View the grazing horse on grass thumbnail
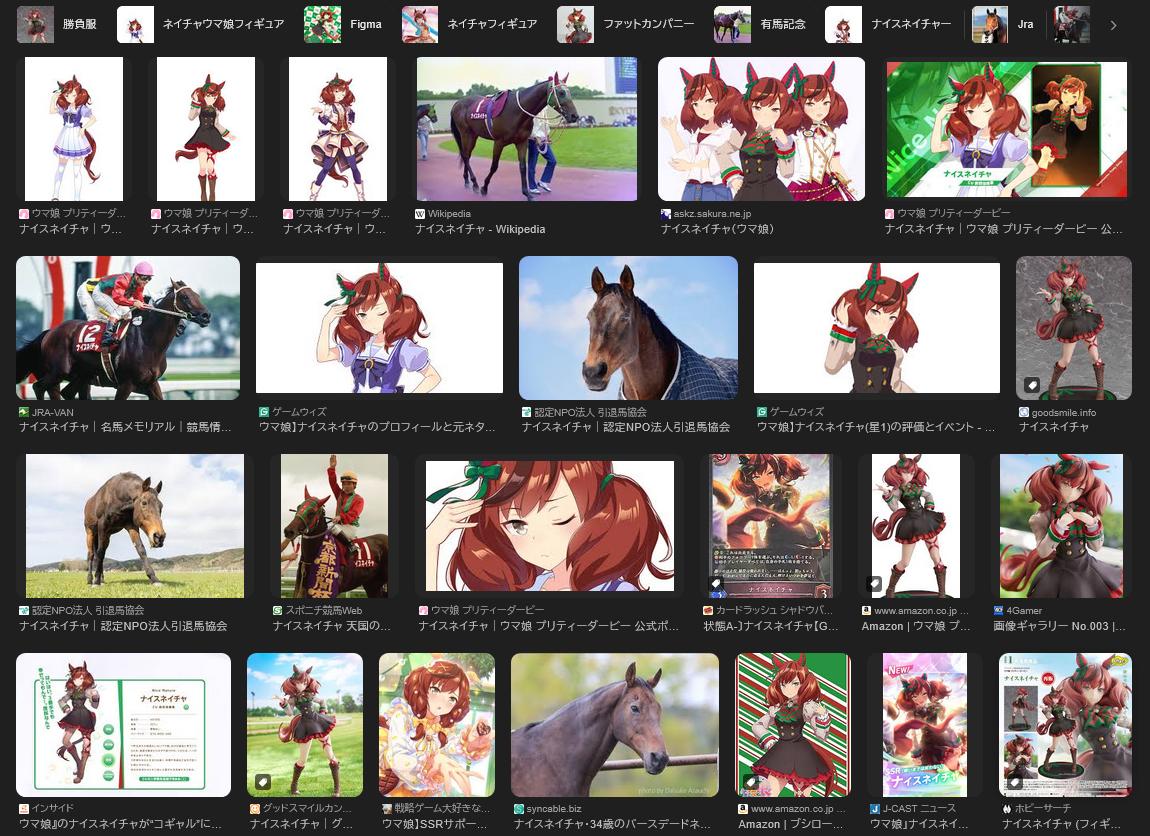The width and height of the screenshot is (1150, 836). (x=135, y=526)
